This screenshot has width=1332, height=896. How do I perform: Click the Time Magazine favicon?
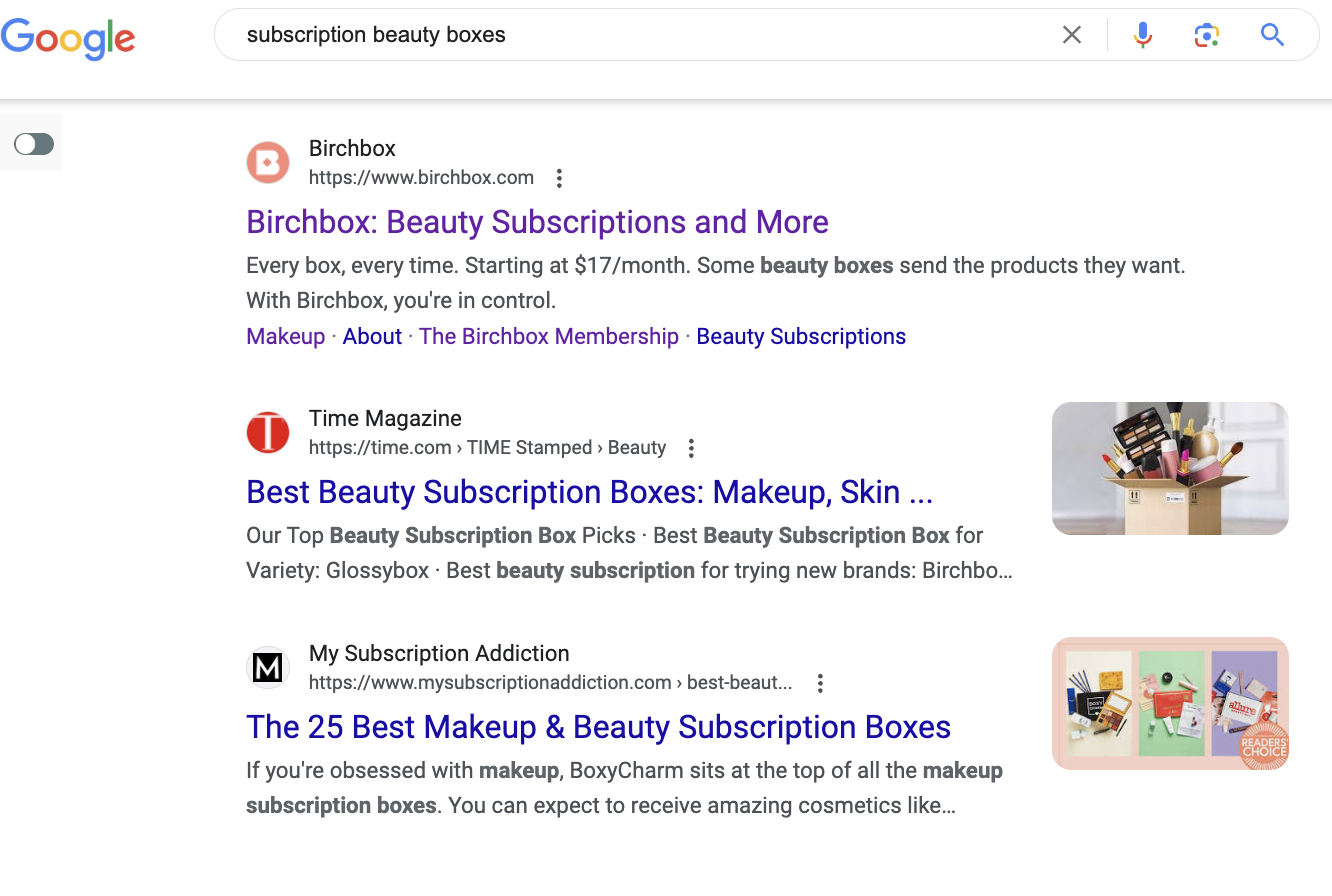[x=268, y=432]
